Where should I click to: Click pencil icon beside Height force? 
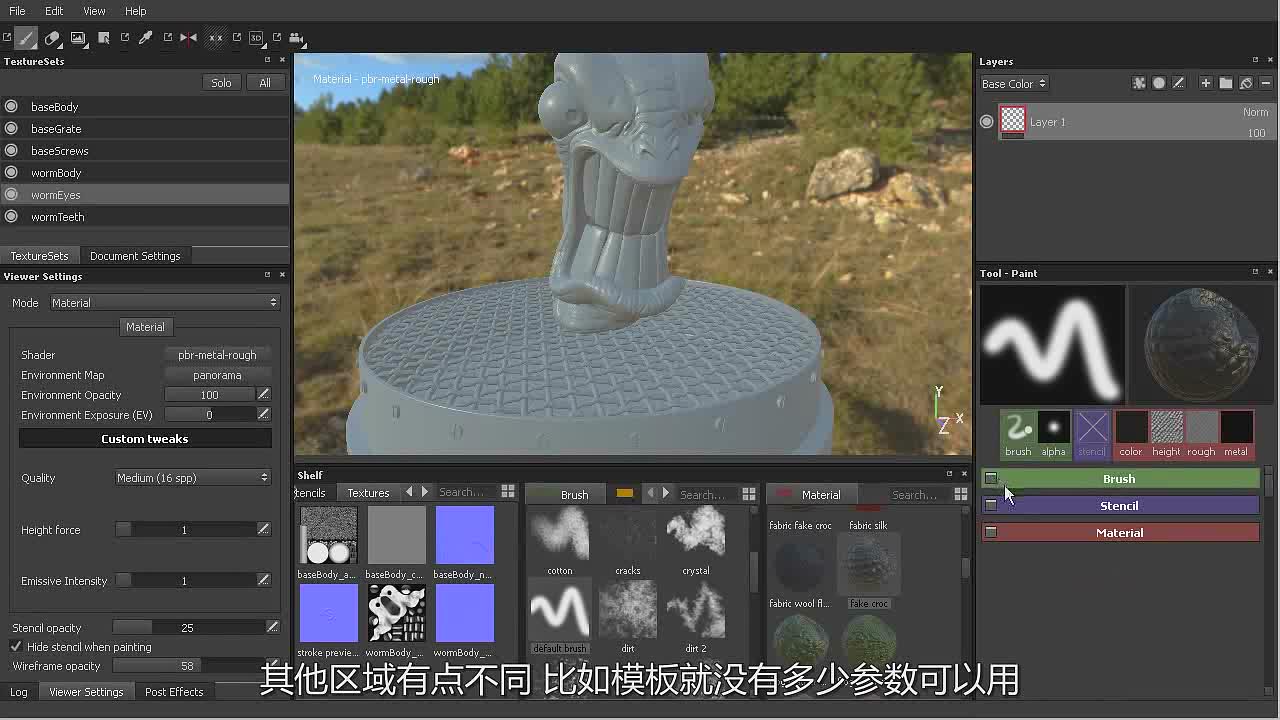[x=264, y=530]
